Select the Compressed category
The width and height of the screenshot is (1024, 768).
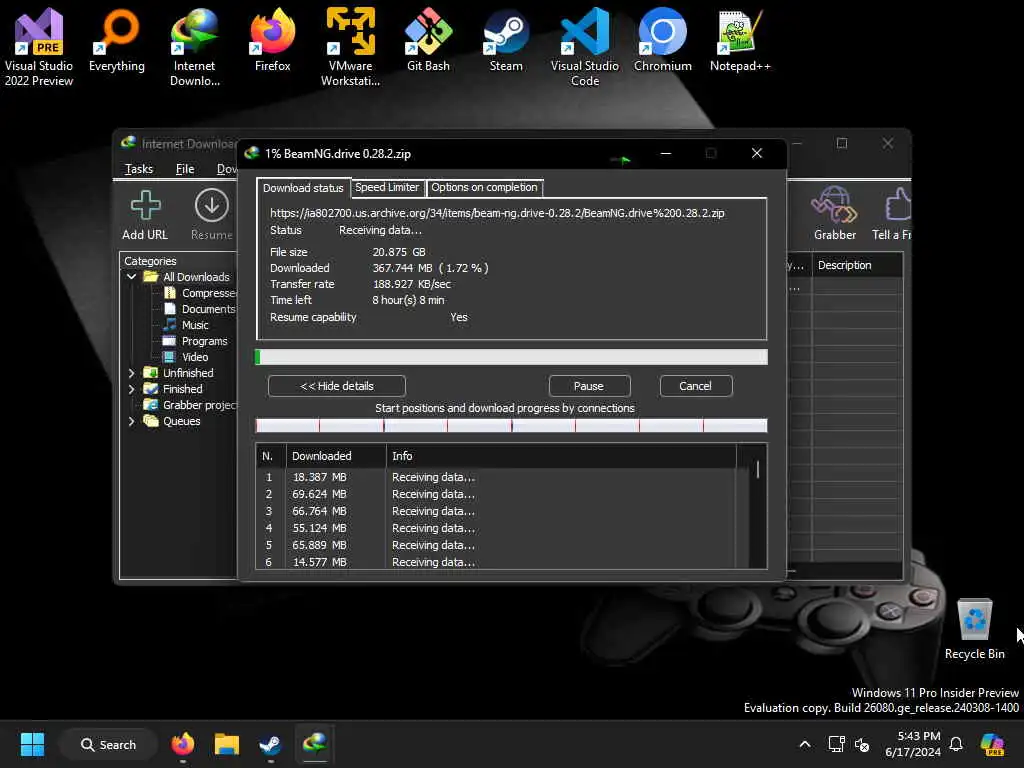200,293
